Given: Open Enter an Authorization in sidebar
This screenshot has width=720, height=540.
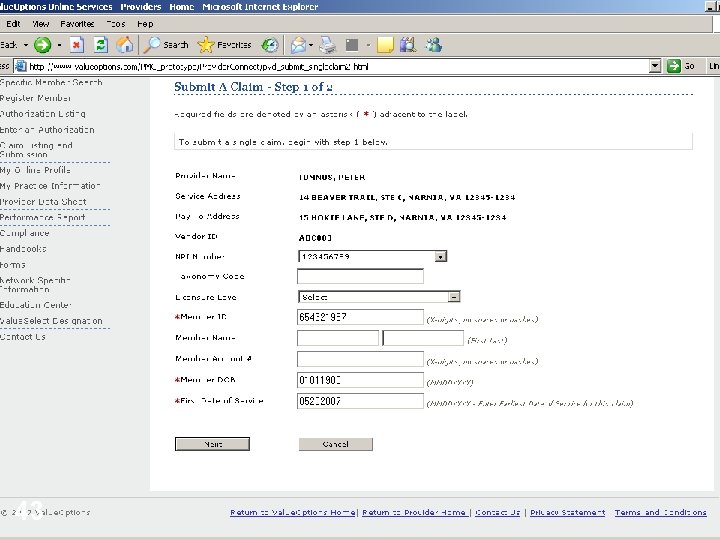Looking at the screenshot, I should 47,130.
